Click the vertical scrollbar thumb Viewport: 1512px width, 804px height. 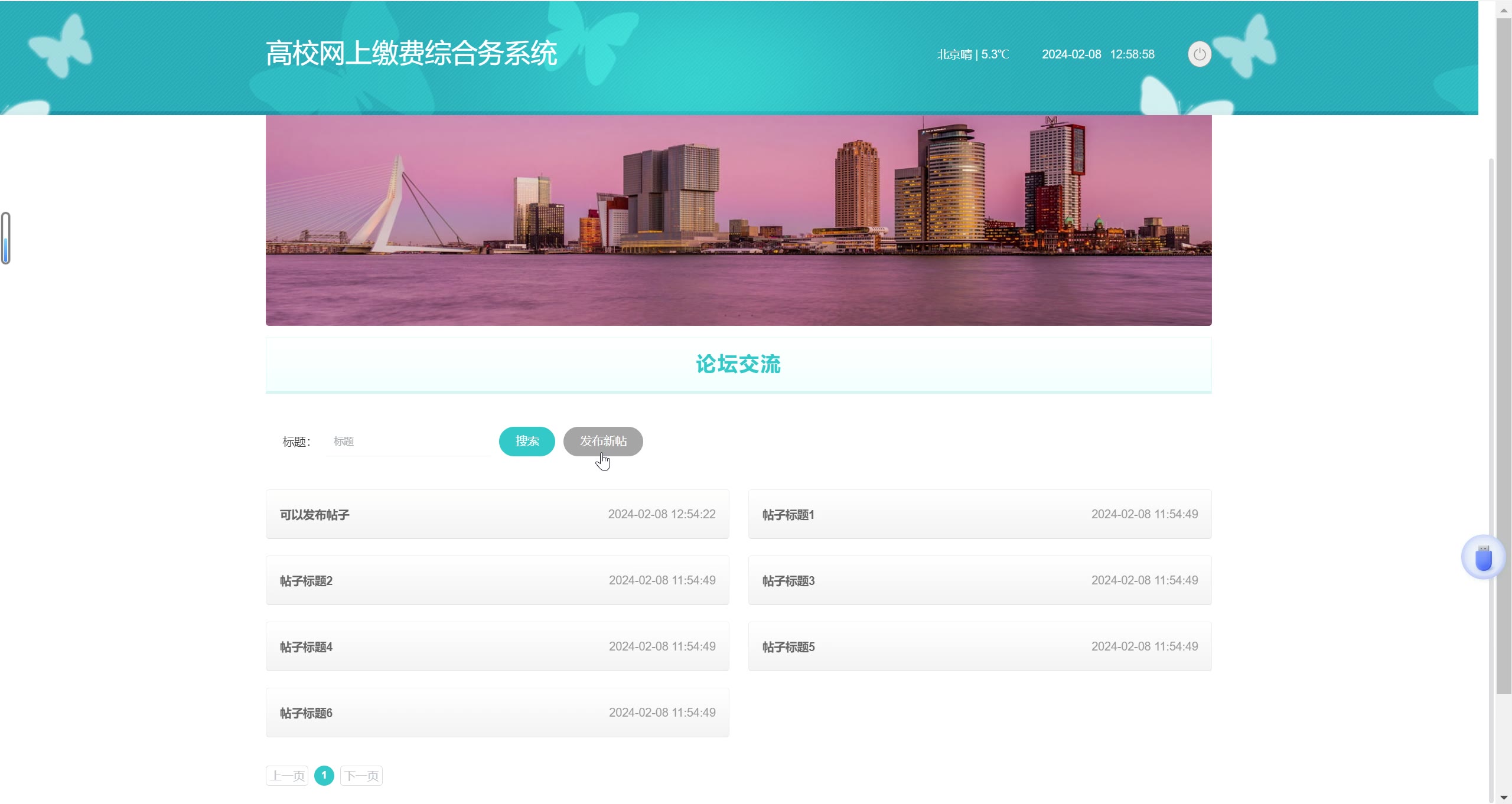[x=1504, y=357]
